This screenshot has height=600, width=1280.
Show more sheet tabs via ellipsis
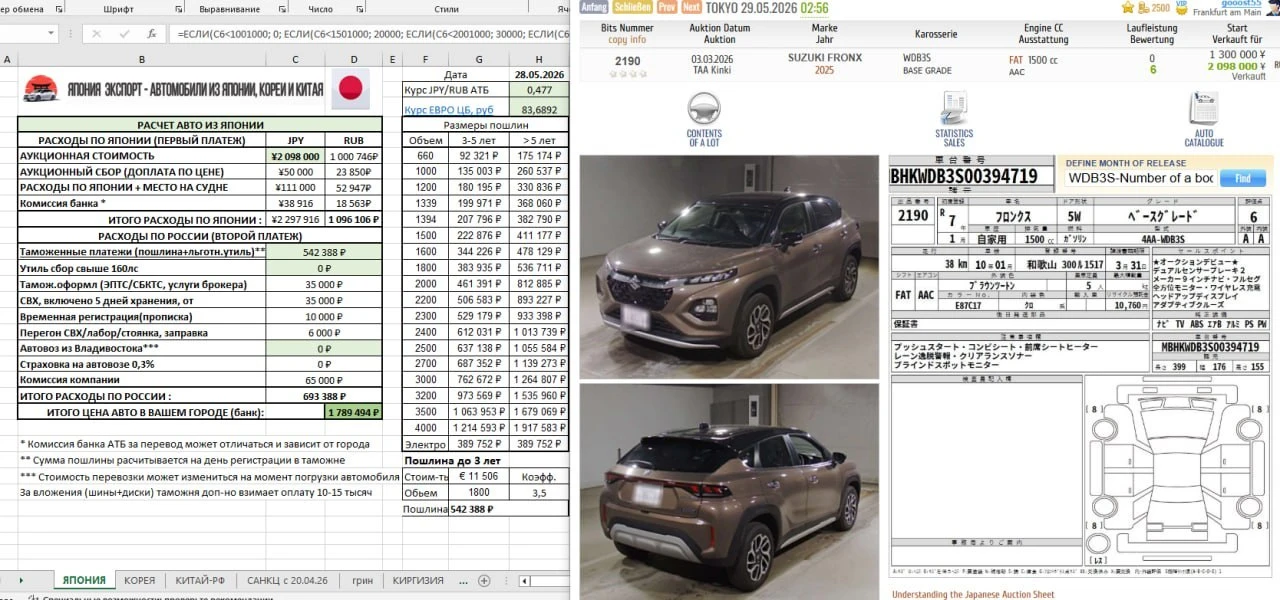coord(463,580)
